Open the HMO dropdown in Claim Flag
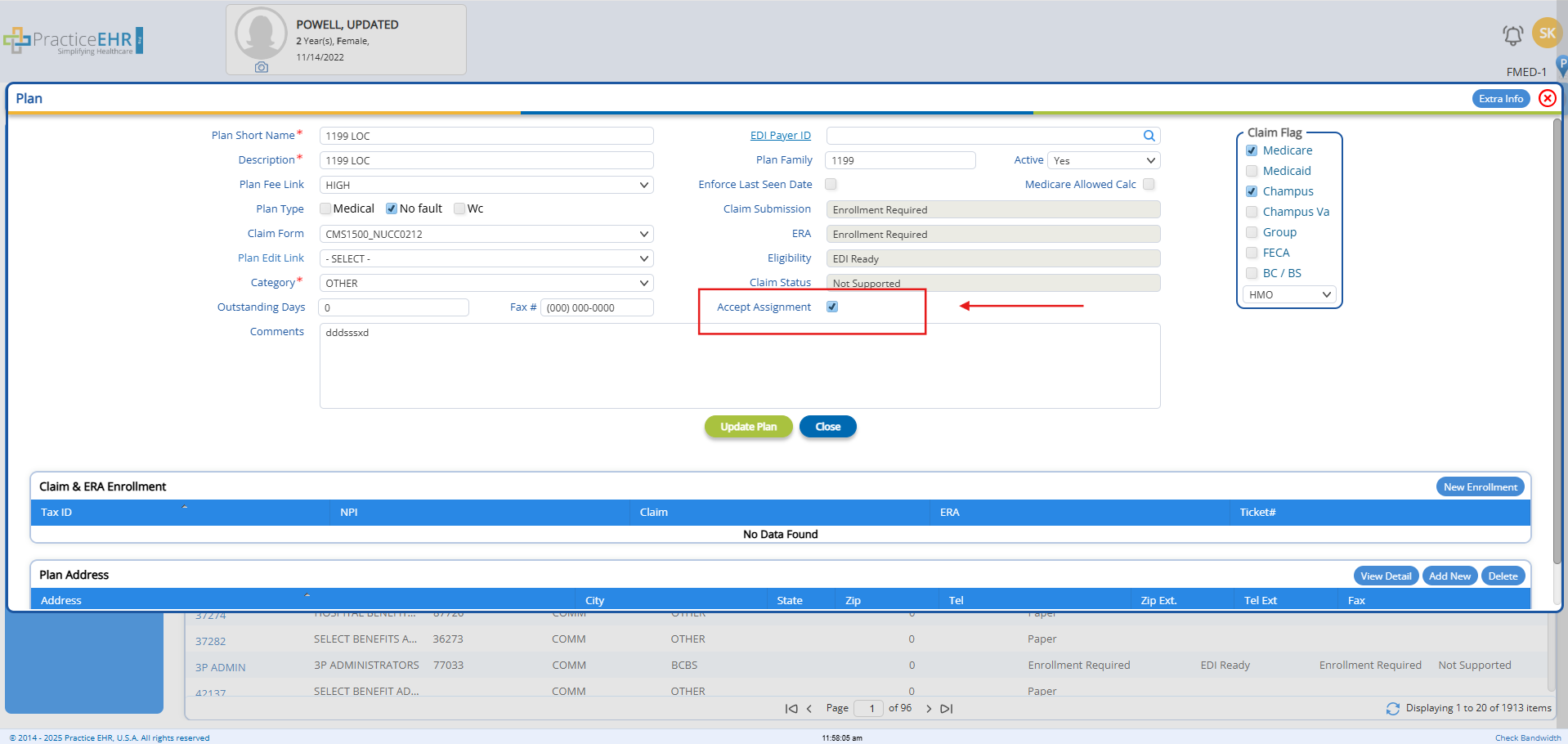The height and width of the screenshot is (744, 1568). point(1289,294)
